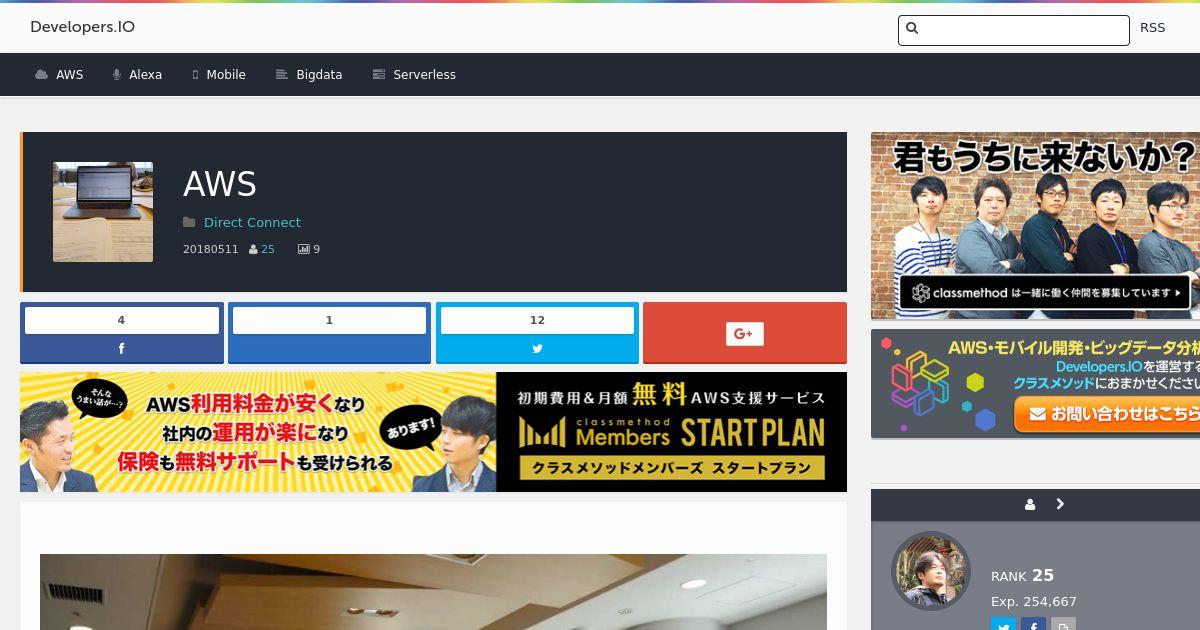Click the article laptop thumbnail image
Viewport: 1200px width, 630px height.
[103, 212]
